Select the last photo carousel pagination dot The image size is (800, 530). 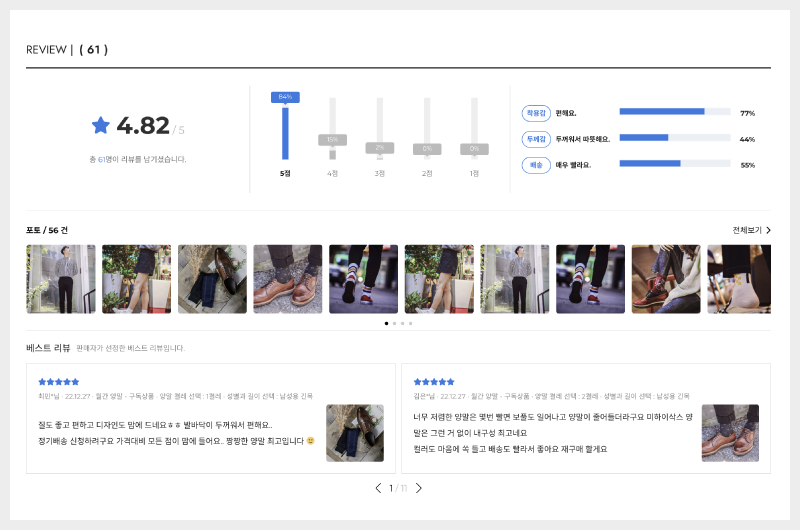pyautogui.click(x=410, y=323)
